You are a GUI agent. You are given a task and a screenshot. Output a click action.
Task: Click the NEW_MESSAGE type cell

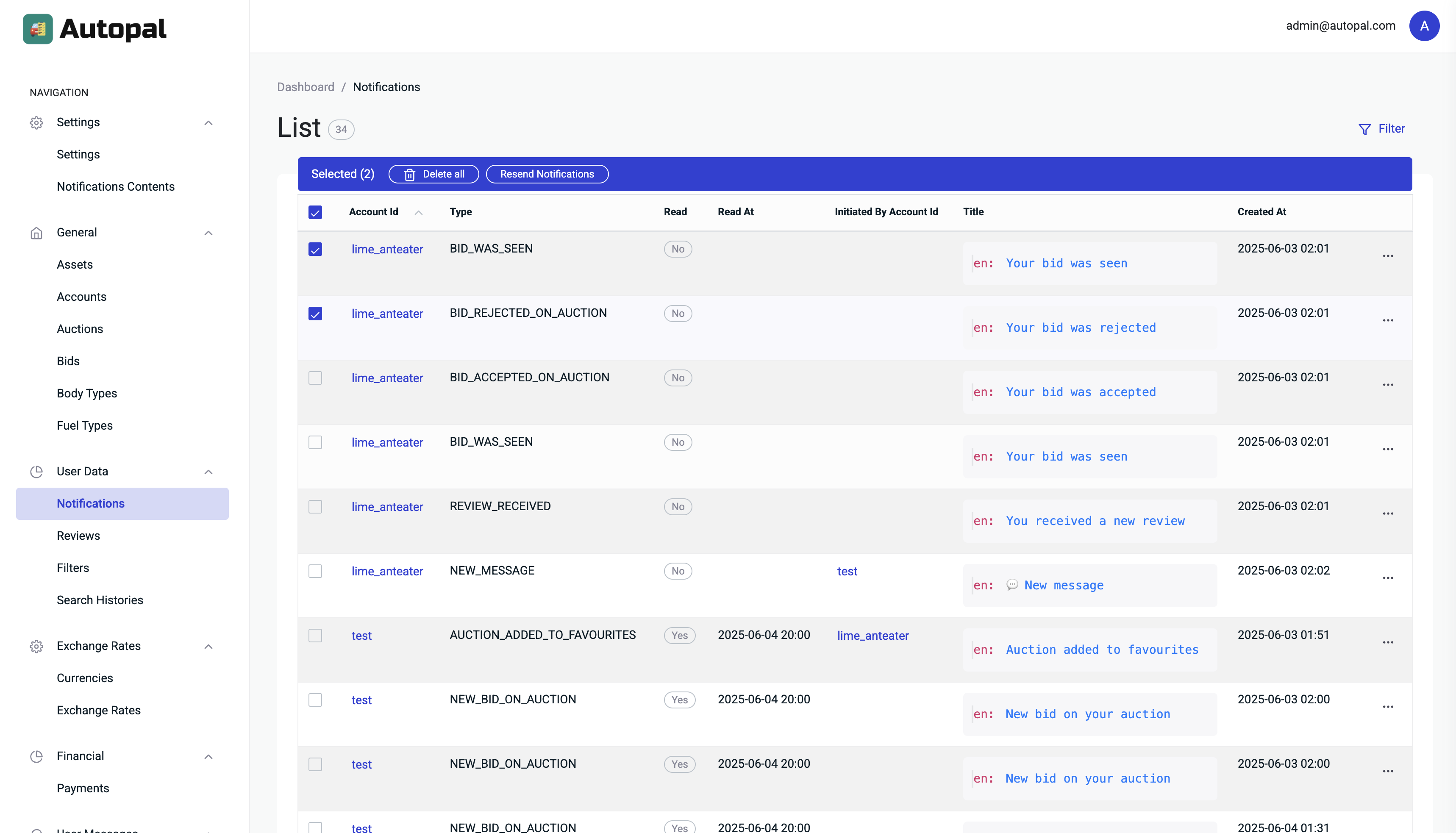tap(492, 570)
